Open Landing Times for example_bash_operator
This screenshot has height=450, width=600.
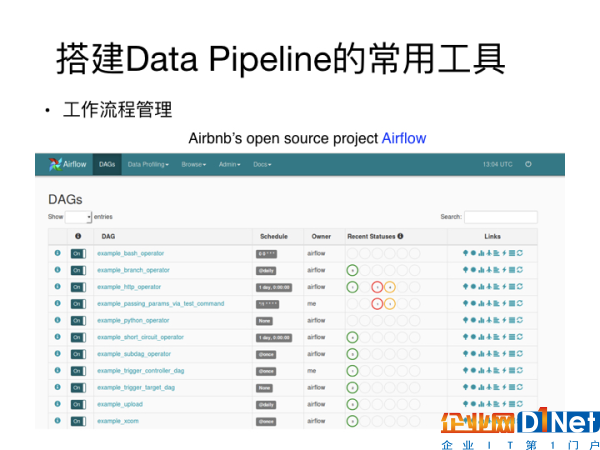489,253
